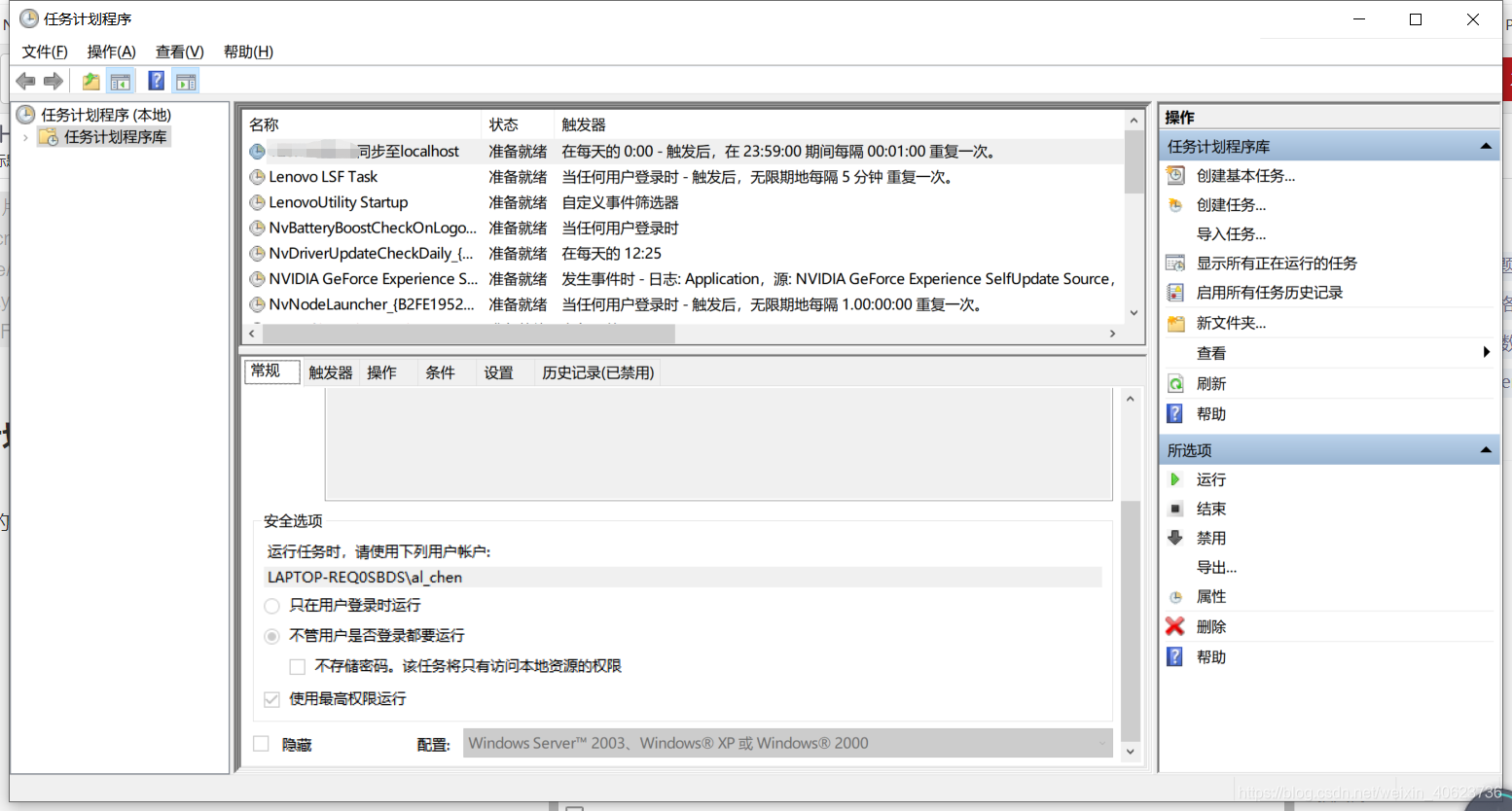Click 帮助 under the 所选项 section
Screen dimensions: 1512x811
(1211, 657)
